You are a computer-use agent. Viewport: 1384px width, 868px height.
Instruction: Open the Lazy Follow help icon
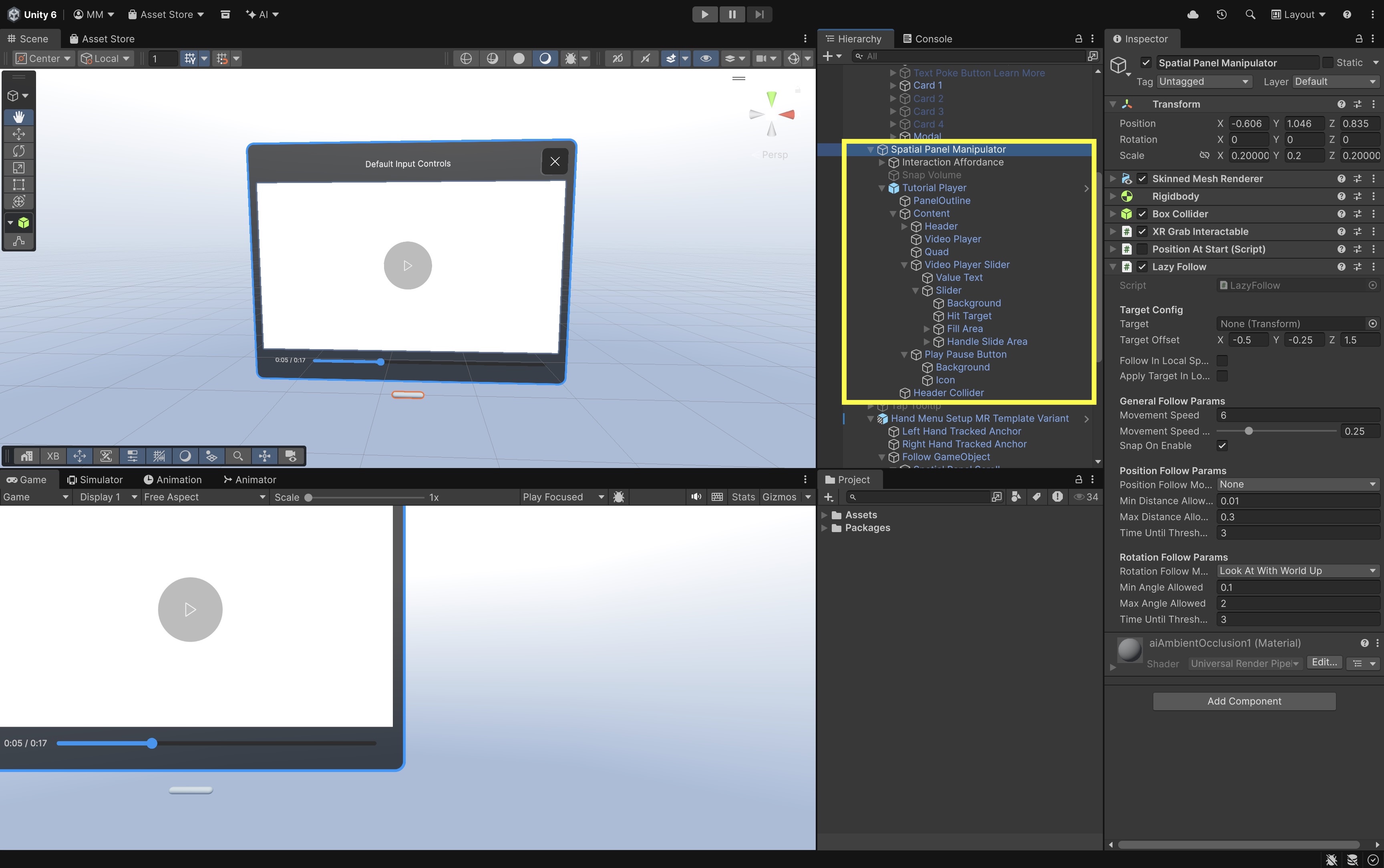point(1341,267)
